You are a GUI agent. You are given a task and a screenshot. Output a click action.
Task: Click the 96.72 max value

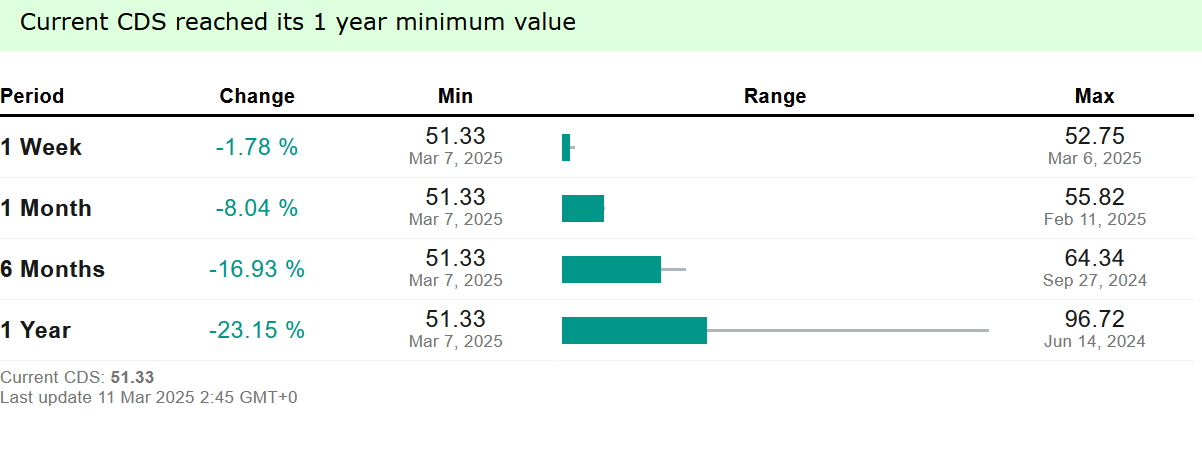[1095, 320]
